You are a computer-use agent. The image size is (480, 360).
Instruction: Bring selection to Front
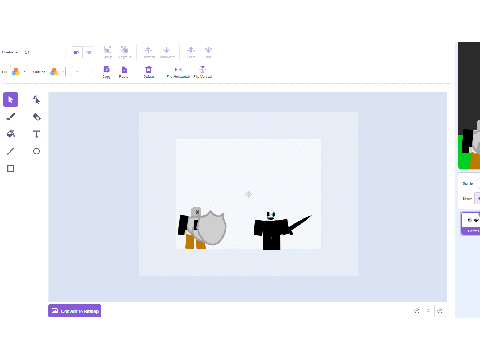[x=191, y=52]
